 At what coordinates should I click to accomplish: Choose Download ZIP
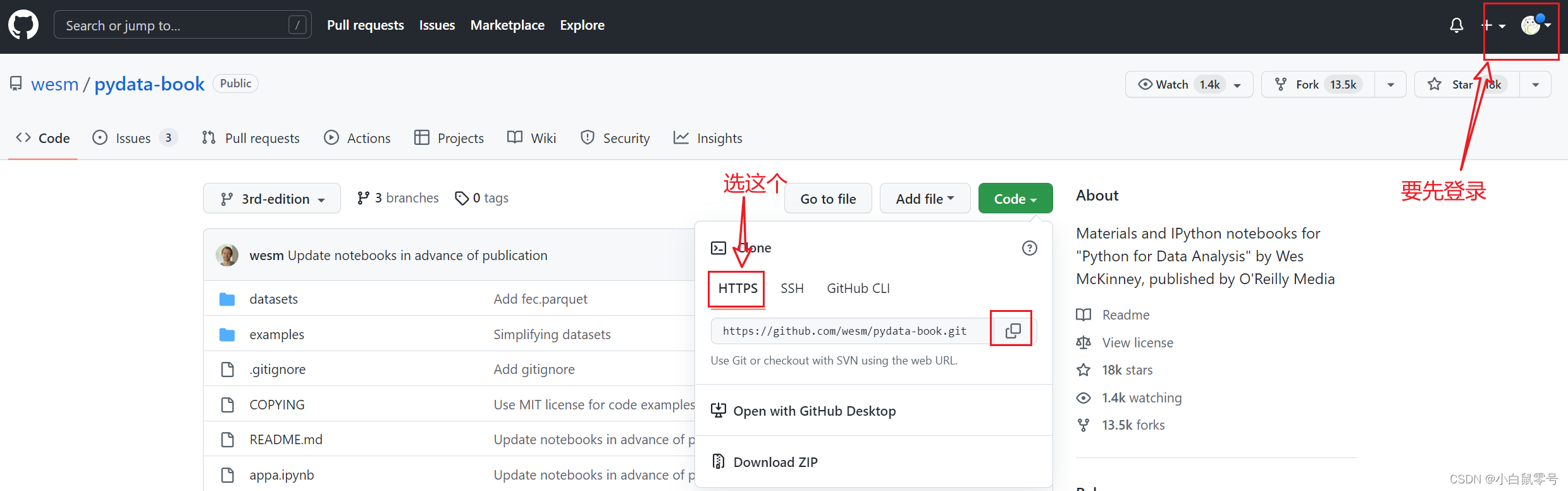764,462
